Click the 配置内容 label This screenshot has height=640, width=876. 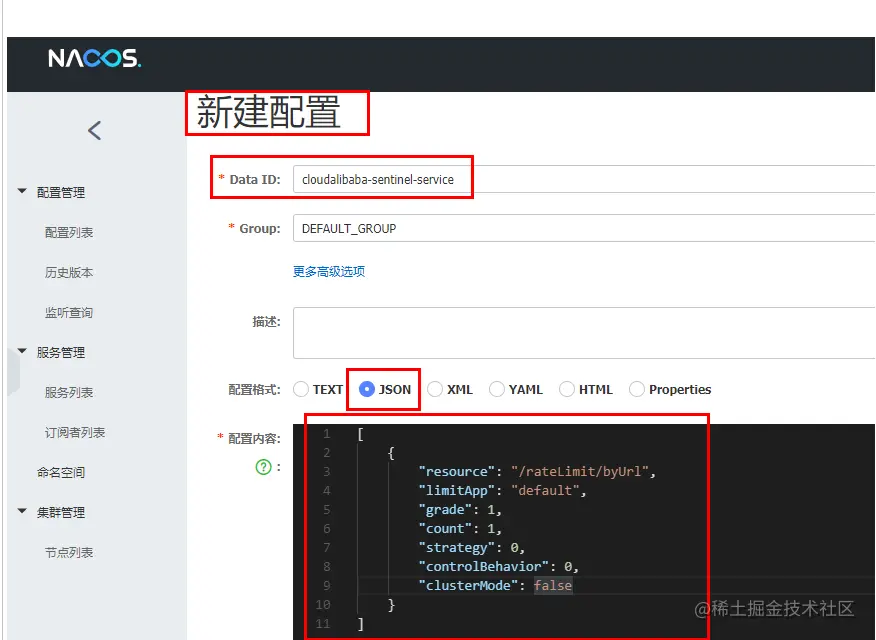(254, 438)
